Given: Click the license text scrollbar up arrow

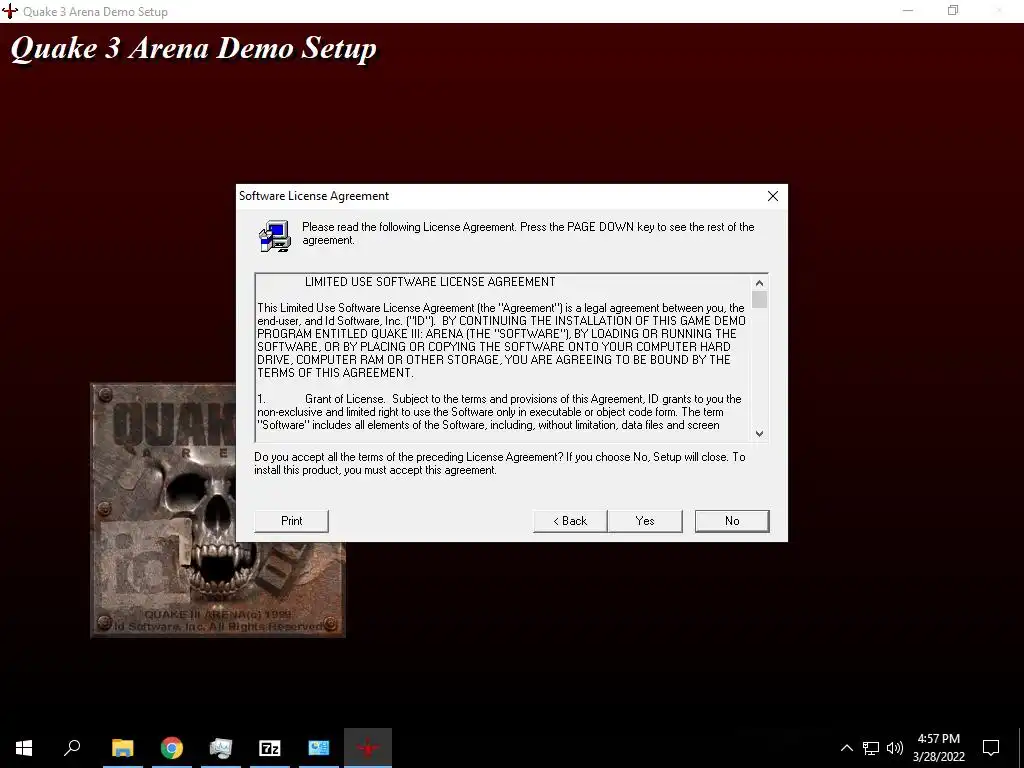Looking at the screenshot, I should pyautogui.click(x=759, y=283).
